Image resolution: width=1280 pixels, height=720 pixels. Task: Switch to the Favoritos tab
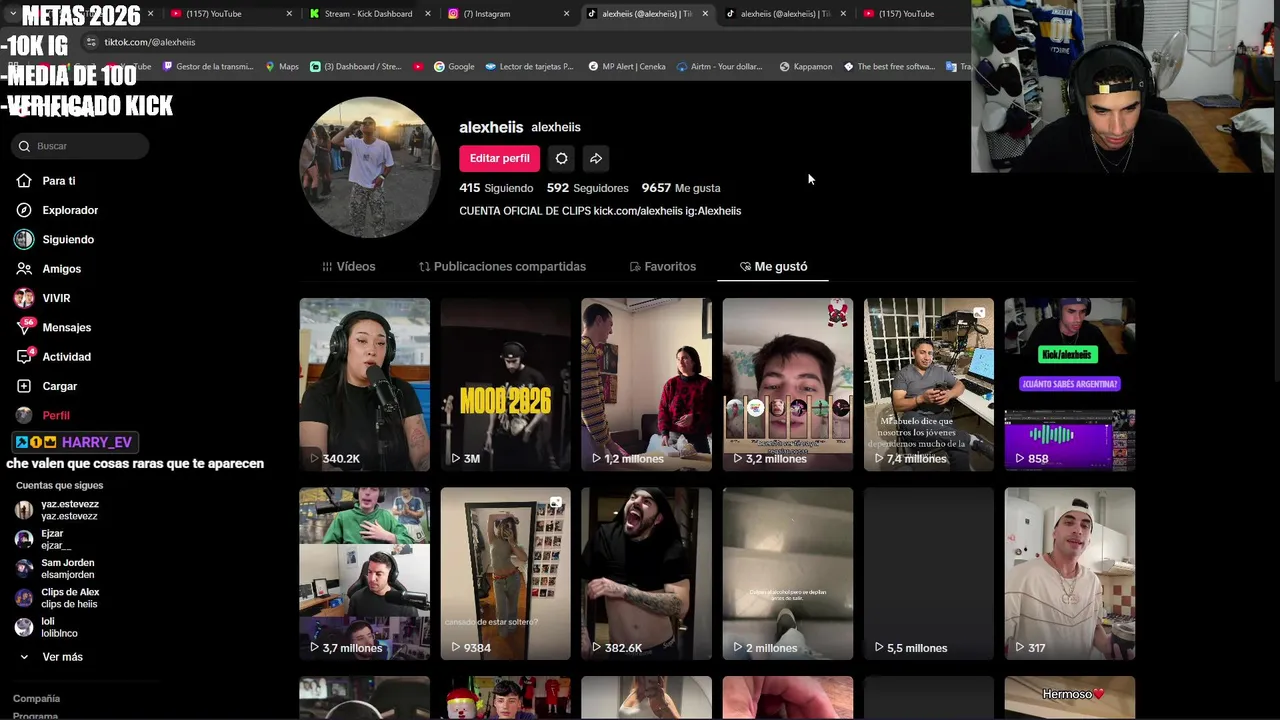pos(662,266)
